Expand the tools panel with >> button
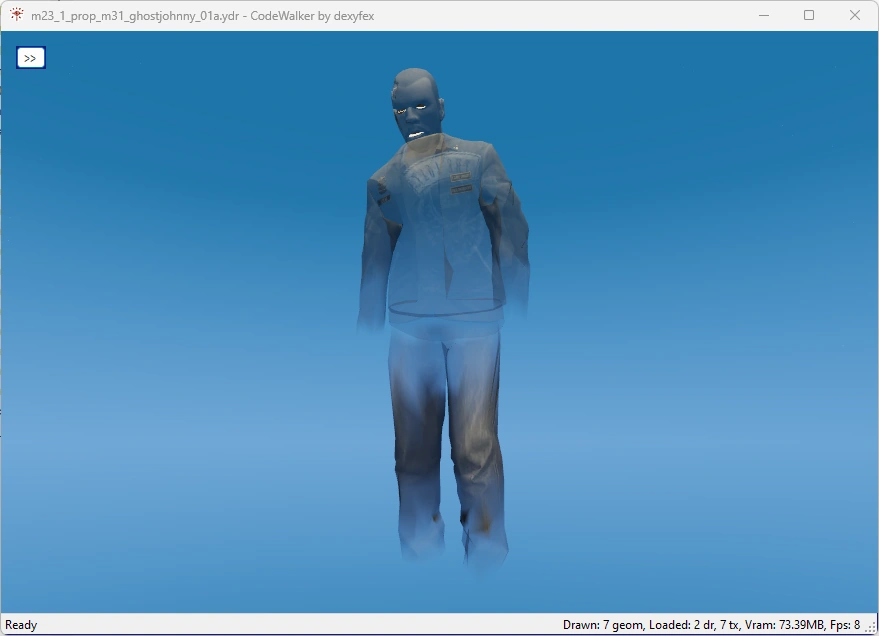 pyautogui.click(x=31, y=58)
